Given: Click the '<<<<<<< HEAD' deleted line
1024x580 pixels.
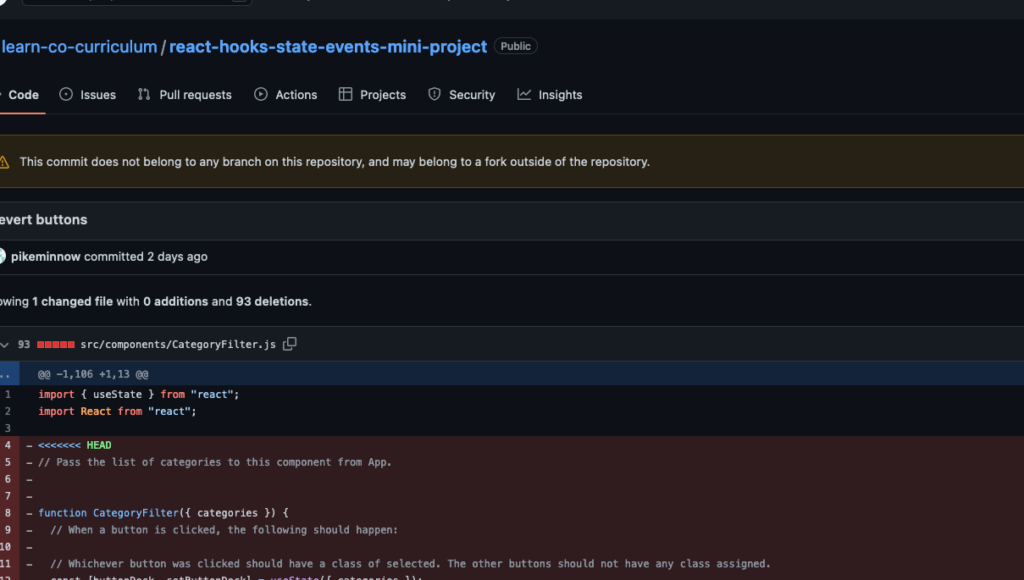Looking at the screenshot, I should 74,445.
